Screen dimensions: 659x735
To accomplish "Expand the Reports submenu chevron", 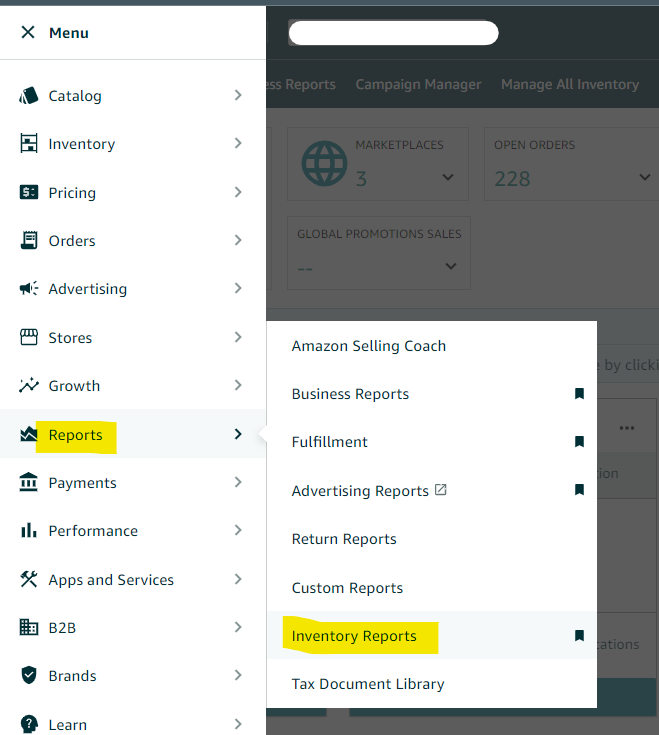I will [238, 434].
